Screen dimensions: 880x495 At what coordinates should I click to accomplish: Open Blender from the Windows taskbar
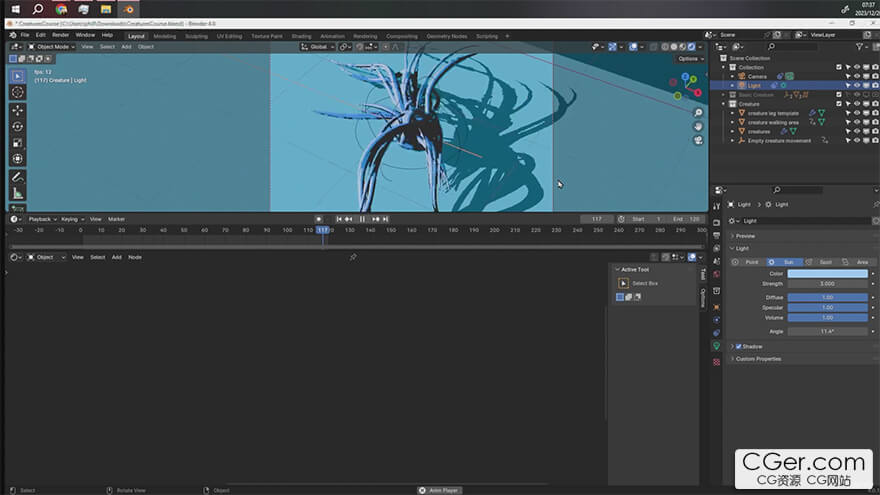128,9
